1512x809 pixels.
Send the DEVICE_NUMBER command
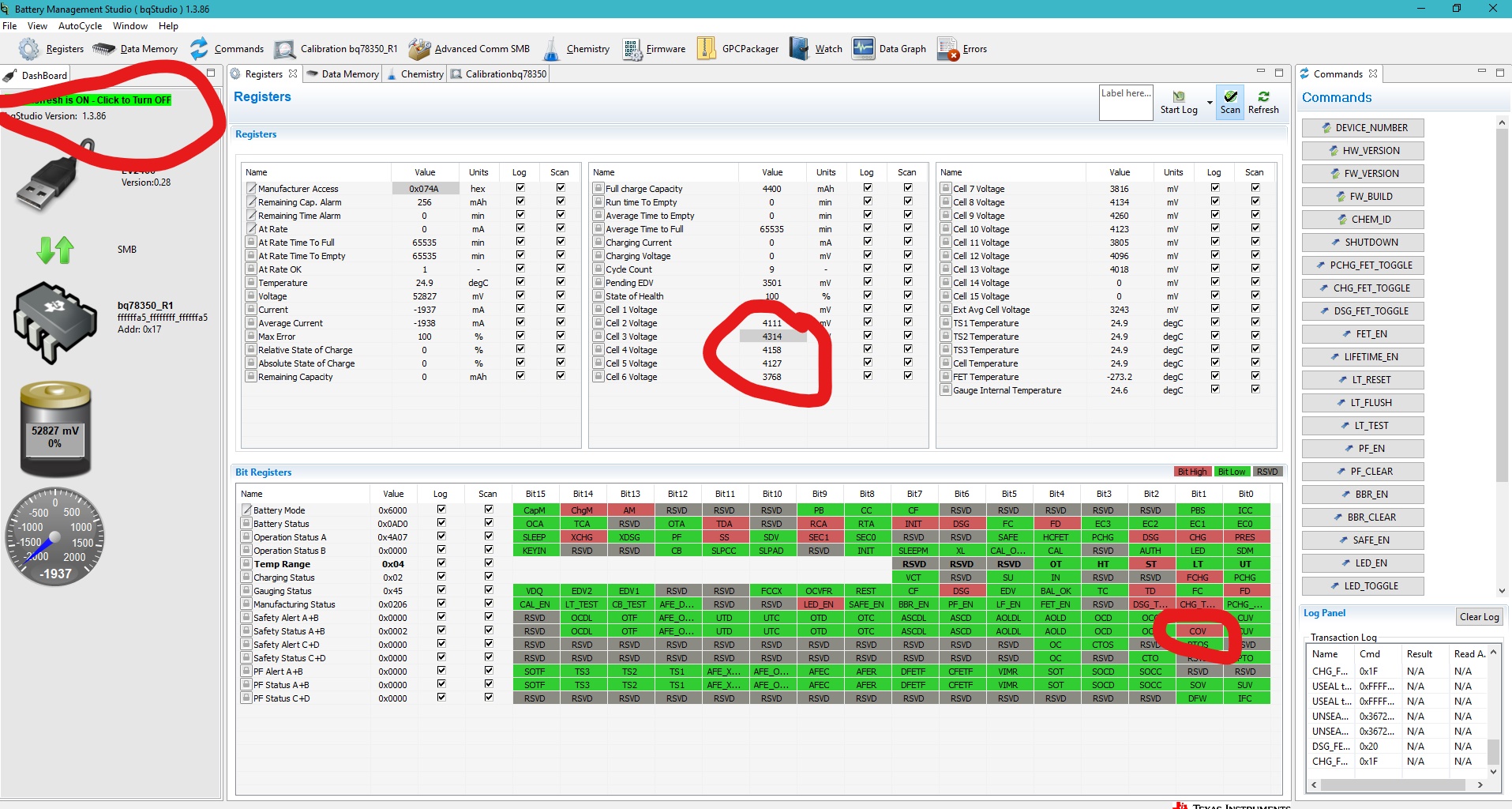[1363, 128]
